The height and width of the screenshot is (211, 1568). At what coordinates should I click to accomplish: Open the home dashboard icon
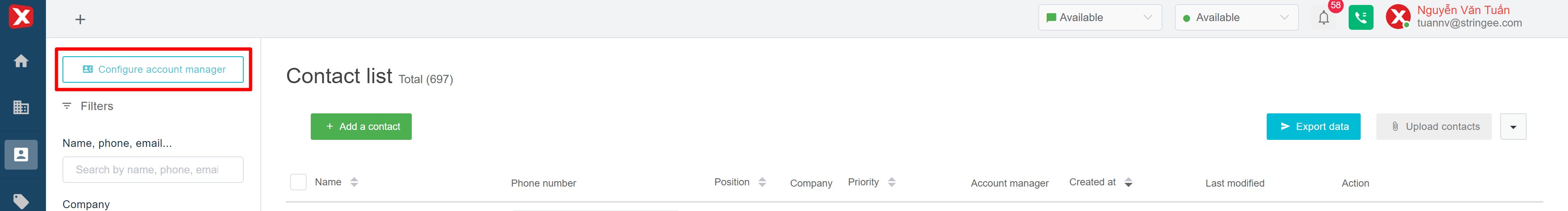click(x=21, y=61)
